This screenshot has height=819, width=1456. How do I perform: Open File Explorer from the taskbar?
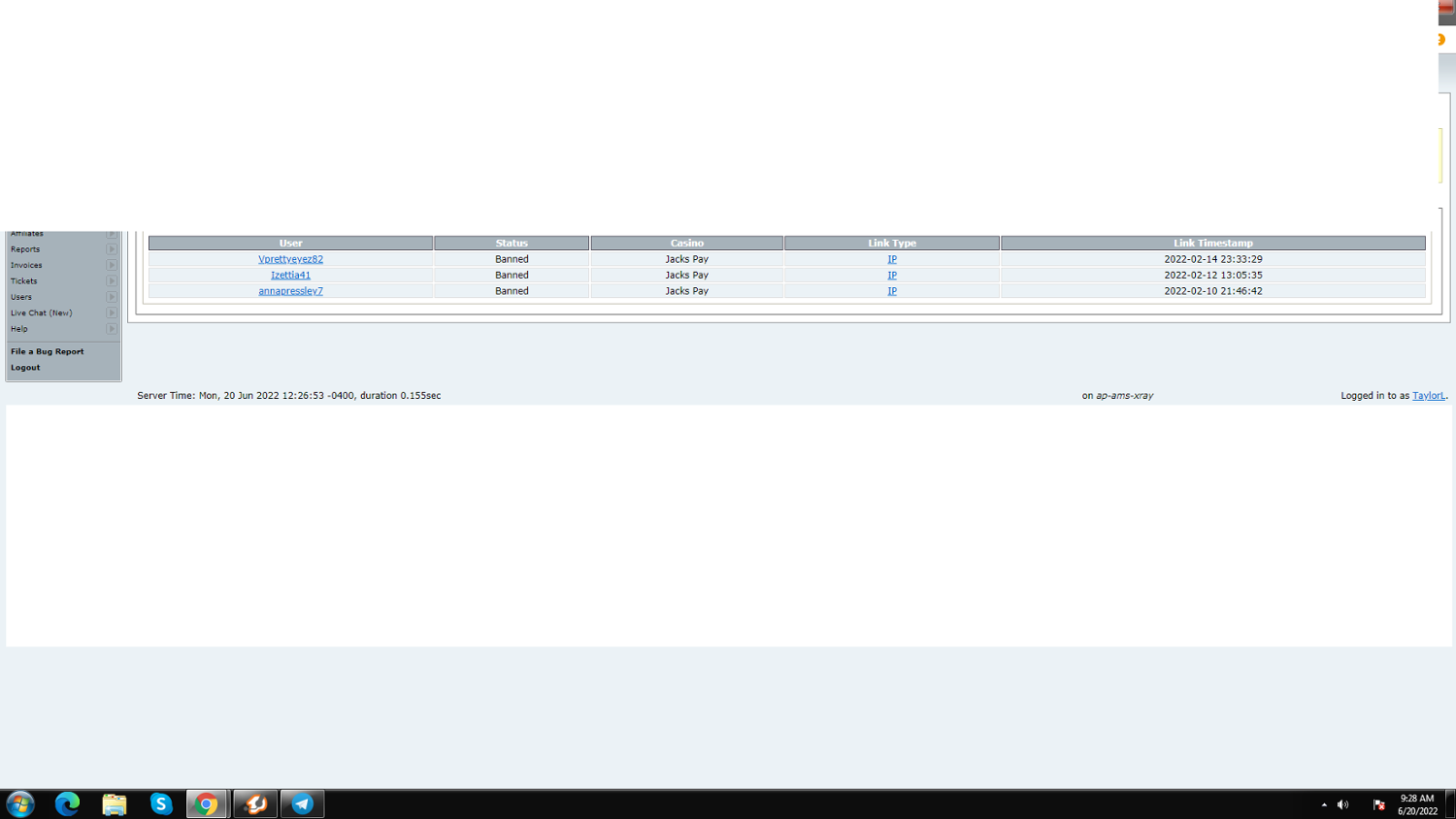[x=115, y=803]
